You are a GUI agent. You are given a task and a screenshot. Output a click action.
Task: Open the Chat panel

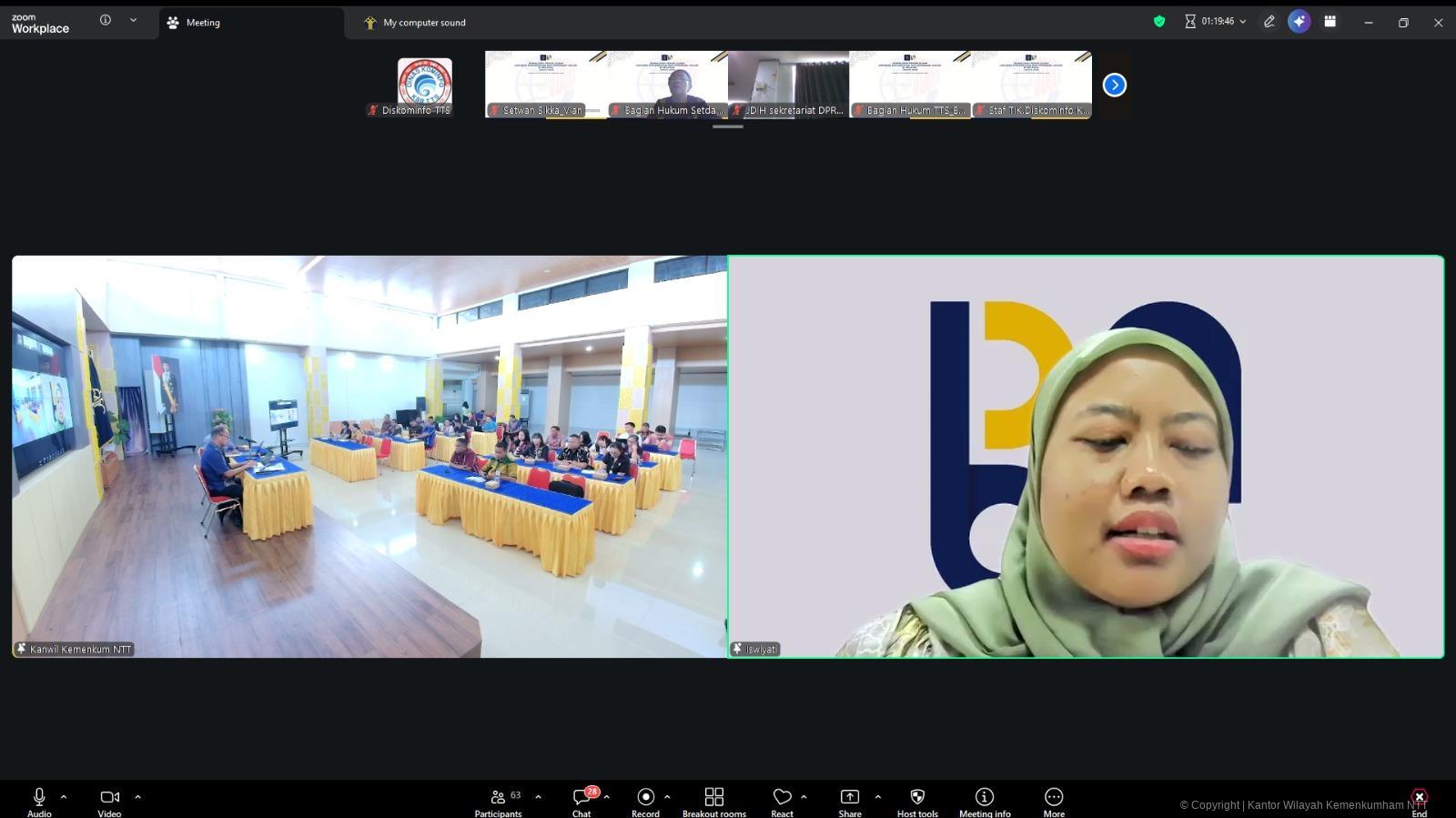pos(581,801)
